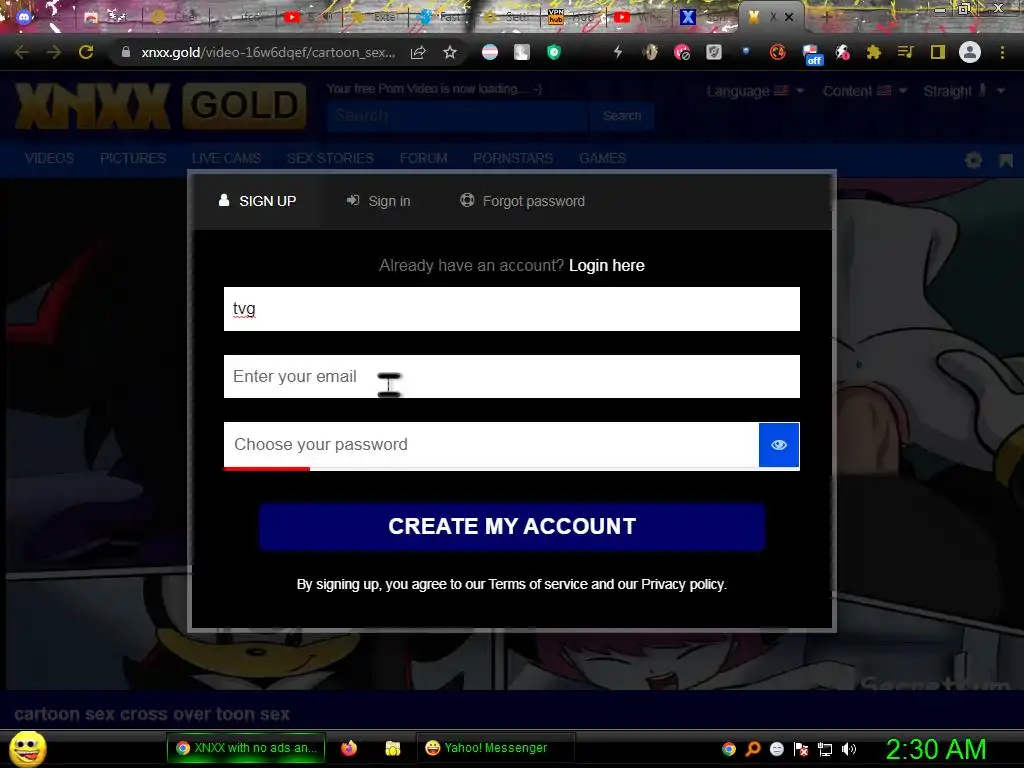1024x768 pixels.
Task: Expand the Content dropdown
Action: [865, 91]
